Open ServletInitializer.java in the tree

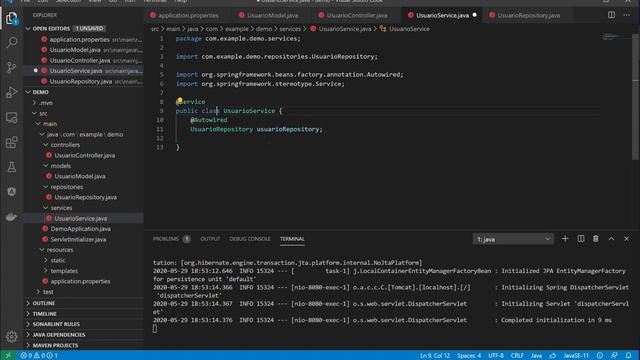tap(84, 240)
